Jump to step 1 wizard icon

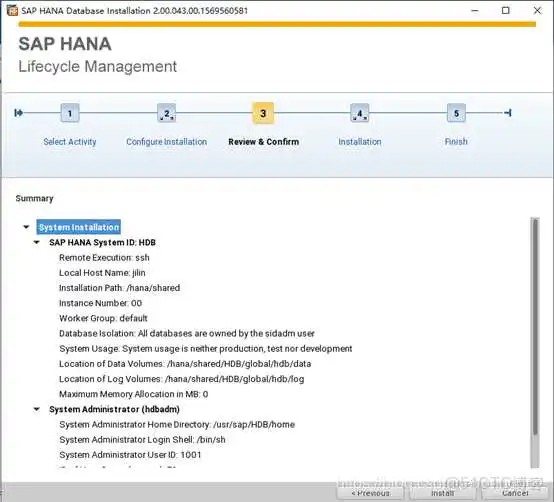coord(70,113)
